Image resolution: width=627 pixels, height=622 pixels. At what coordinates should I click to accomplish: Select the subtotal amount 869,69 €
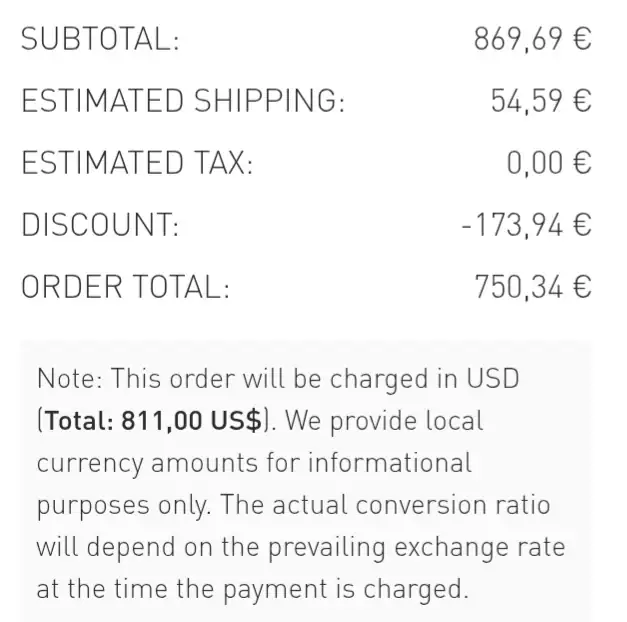tap(532, 39)
